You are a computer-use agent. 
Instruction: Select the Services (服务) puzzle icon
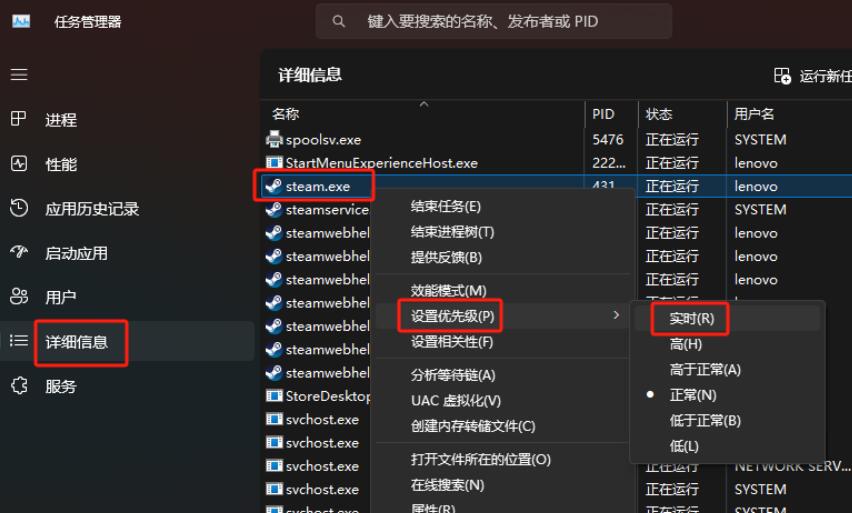coord(19,385)
